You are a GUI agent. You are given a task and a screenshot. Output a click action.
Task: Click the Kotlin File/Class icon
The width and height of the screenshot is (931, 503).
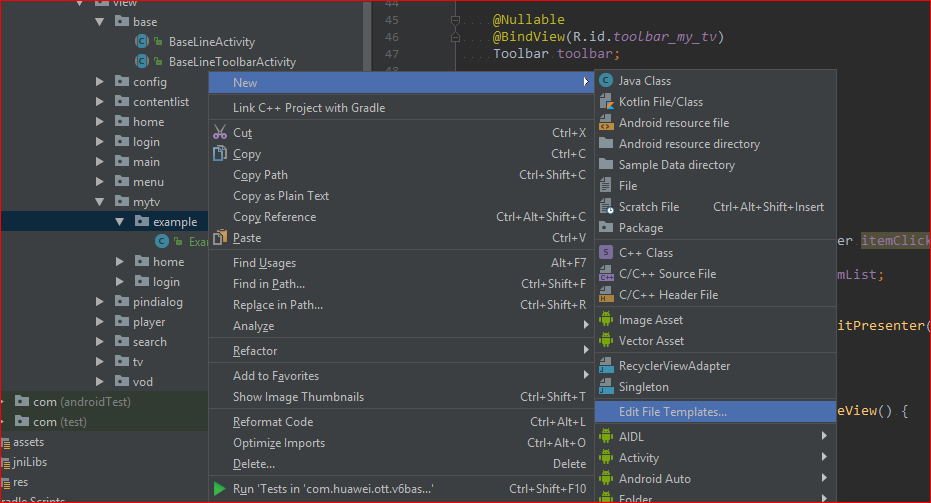click(x=606, y=101)
